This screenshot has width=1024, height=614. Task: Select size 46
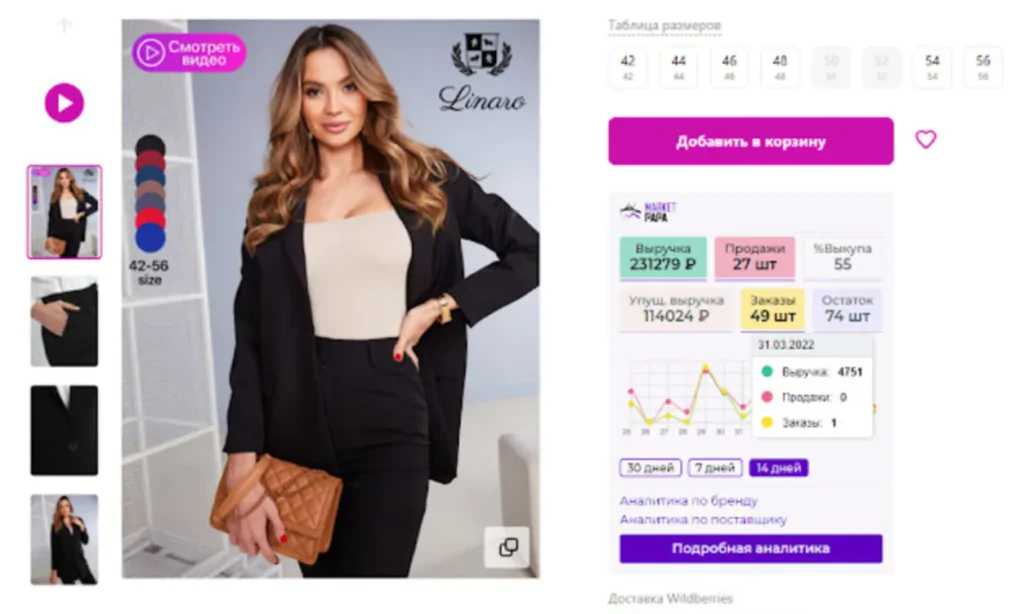click(729, 67)
